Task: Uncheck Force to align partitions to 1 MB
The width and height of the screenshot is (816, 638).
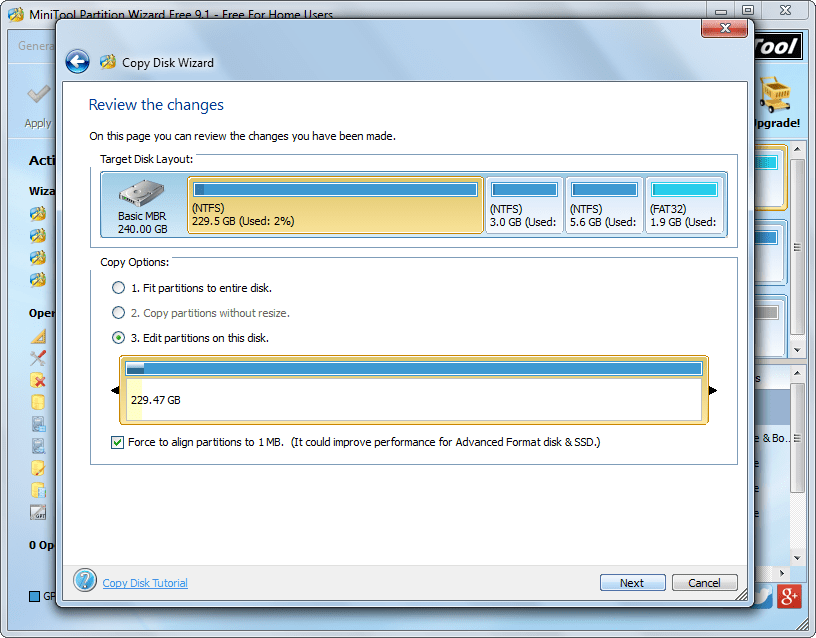Action: (x=117, y=443)
